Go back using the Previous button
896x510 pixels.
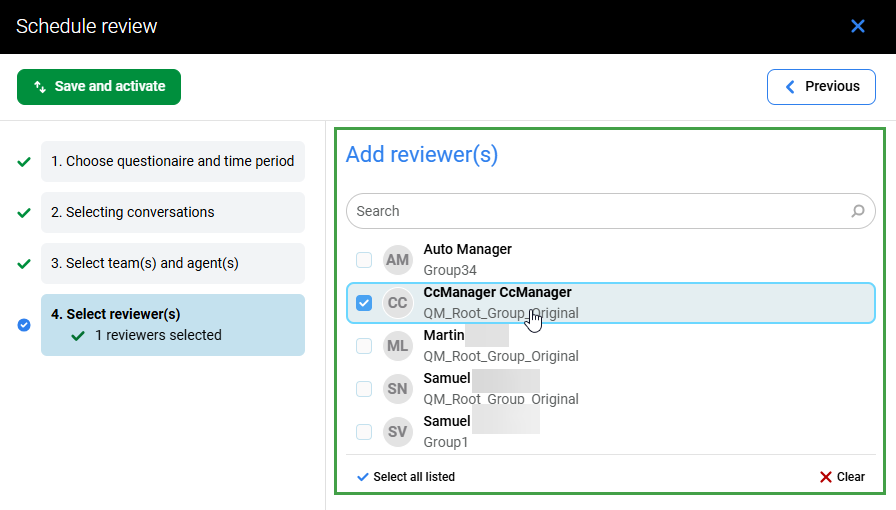point(821,86)
